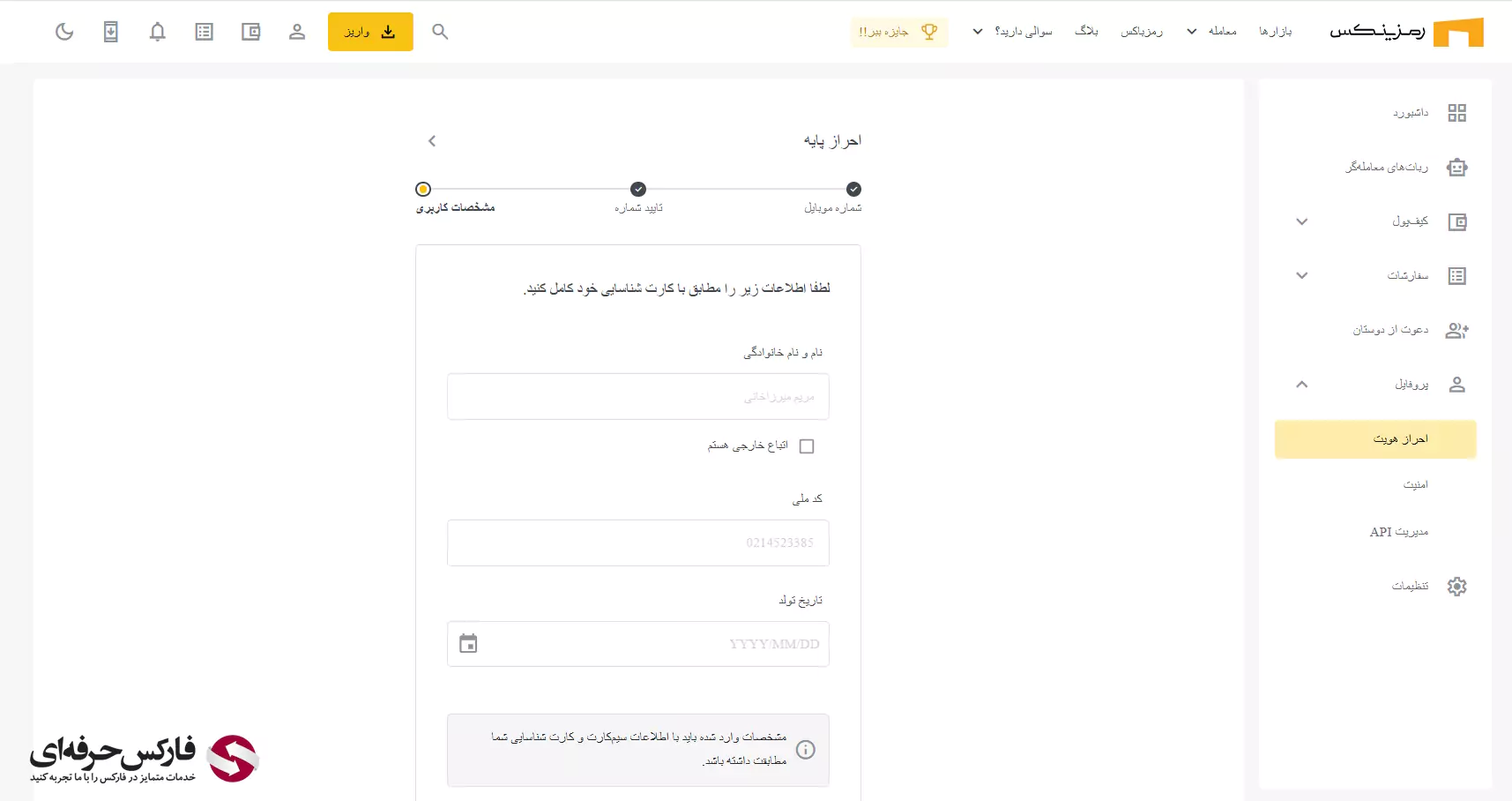Expand سوالی دارید؟ dropdown menu
The height and width of the screenshot is (801, 1512).
tap(1012, 32)
